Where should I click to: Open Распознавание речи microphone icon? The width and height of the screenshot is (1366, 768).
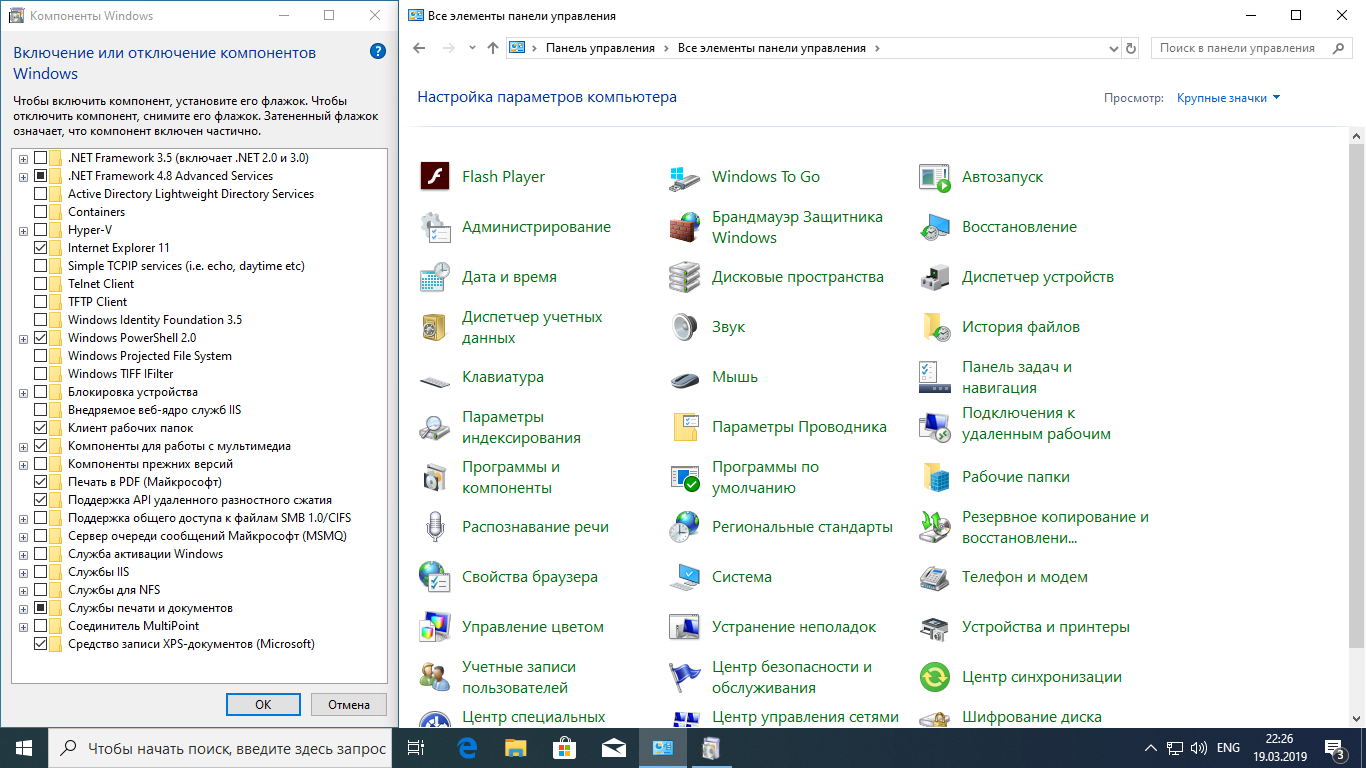435,527
